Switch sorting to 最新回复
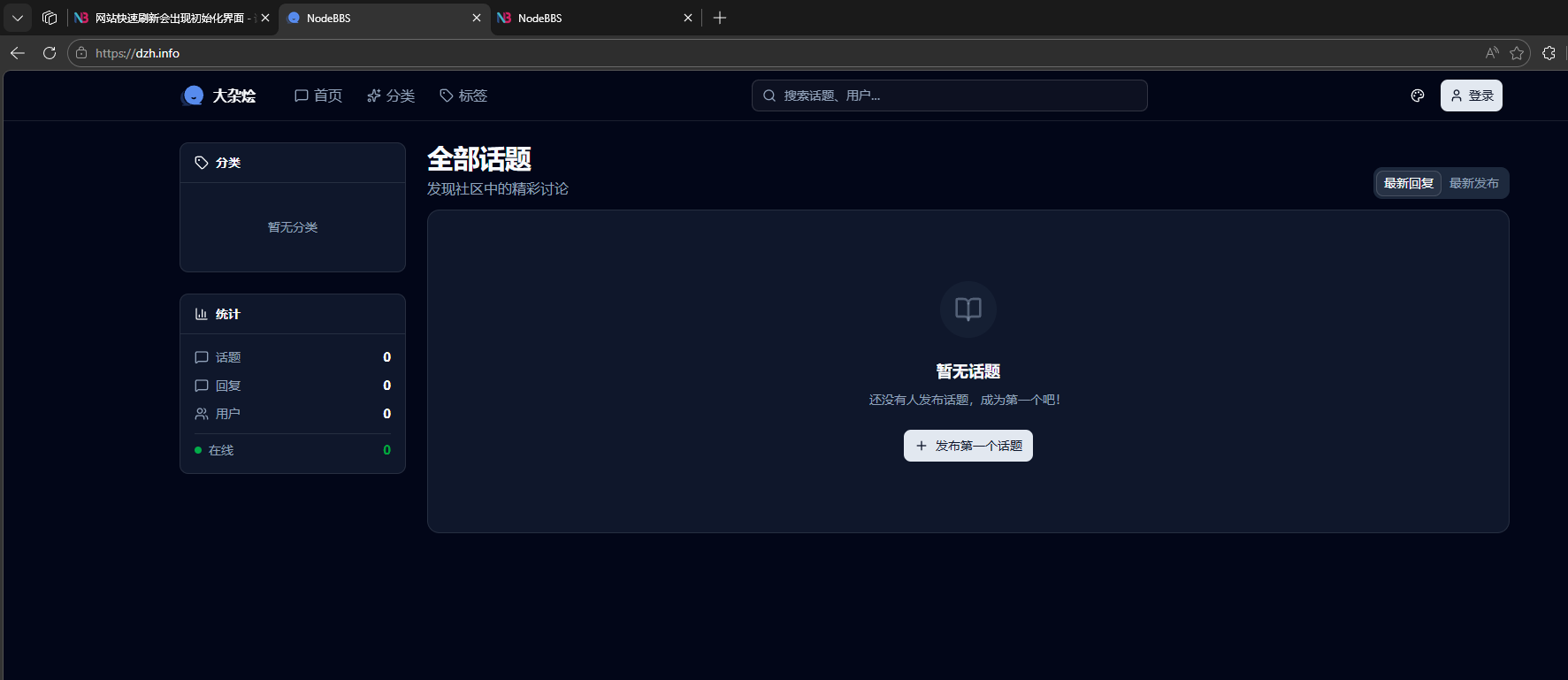The width and height of the screenshot is (1568, 680). [1408, 183]
